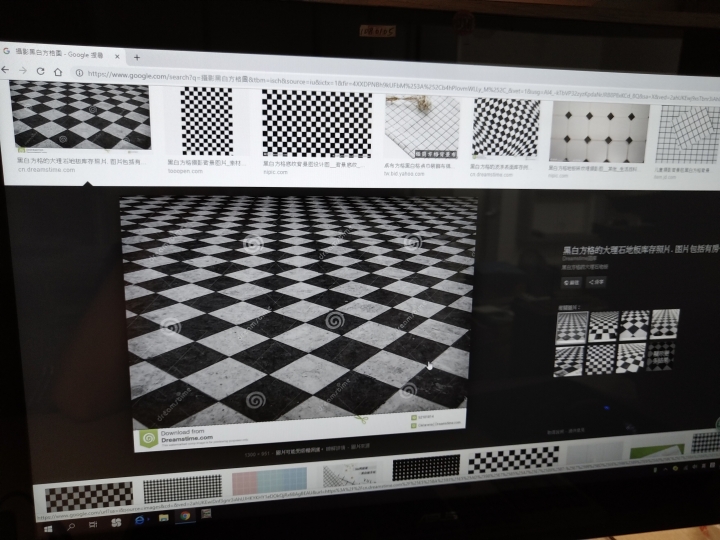Open the white tiles with black diamonds result
Screen dimensions: 720x540
(x=599, y=133)
